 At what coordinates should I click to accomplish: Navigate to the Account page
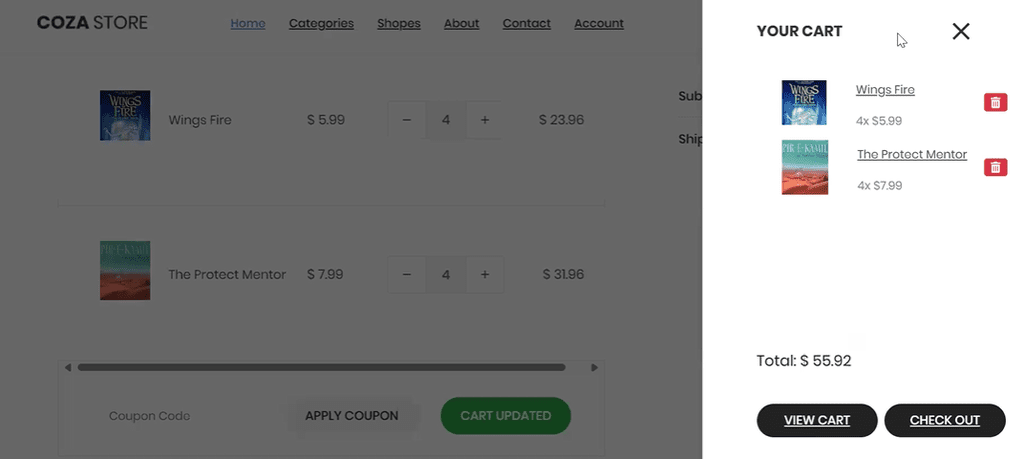[599, 23]
